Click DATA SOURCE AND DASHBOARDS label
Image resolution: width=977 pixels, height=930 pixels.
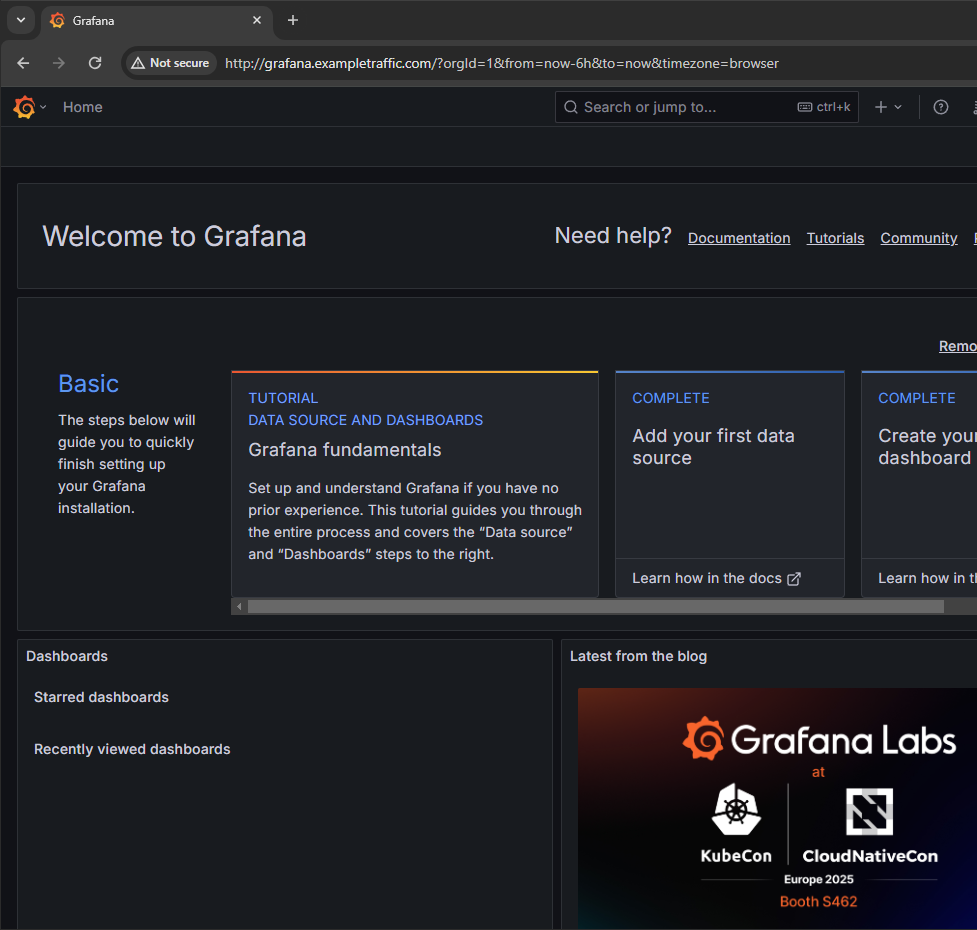tap(366, 420)
